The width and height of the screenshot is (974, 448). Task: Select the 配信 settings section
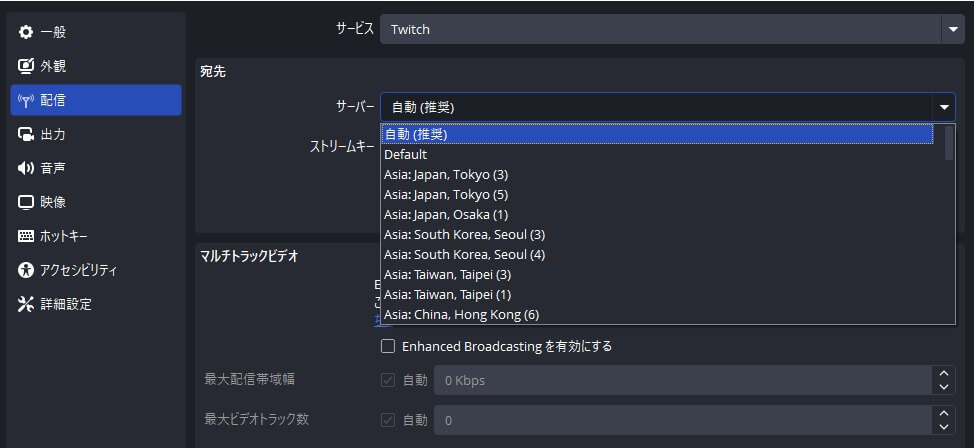96,100
